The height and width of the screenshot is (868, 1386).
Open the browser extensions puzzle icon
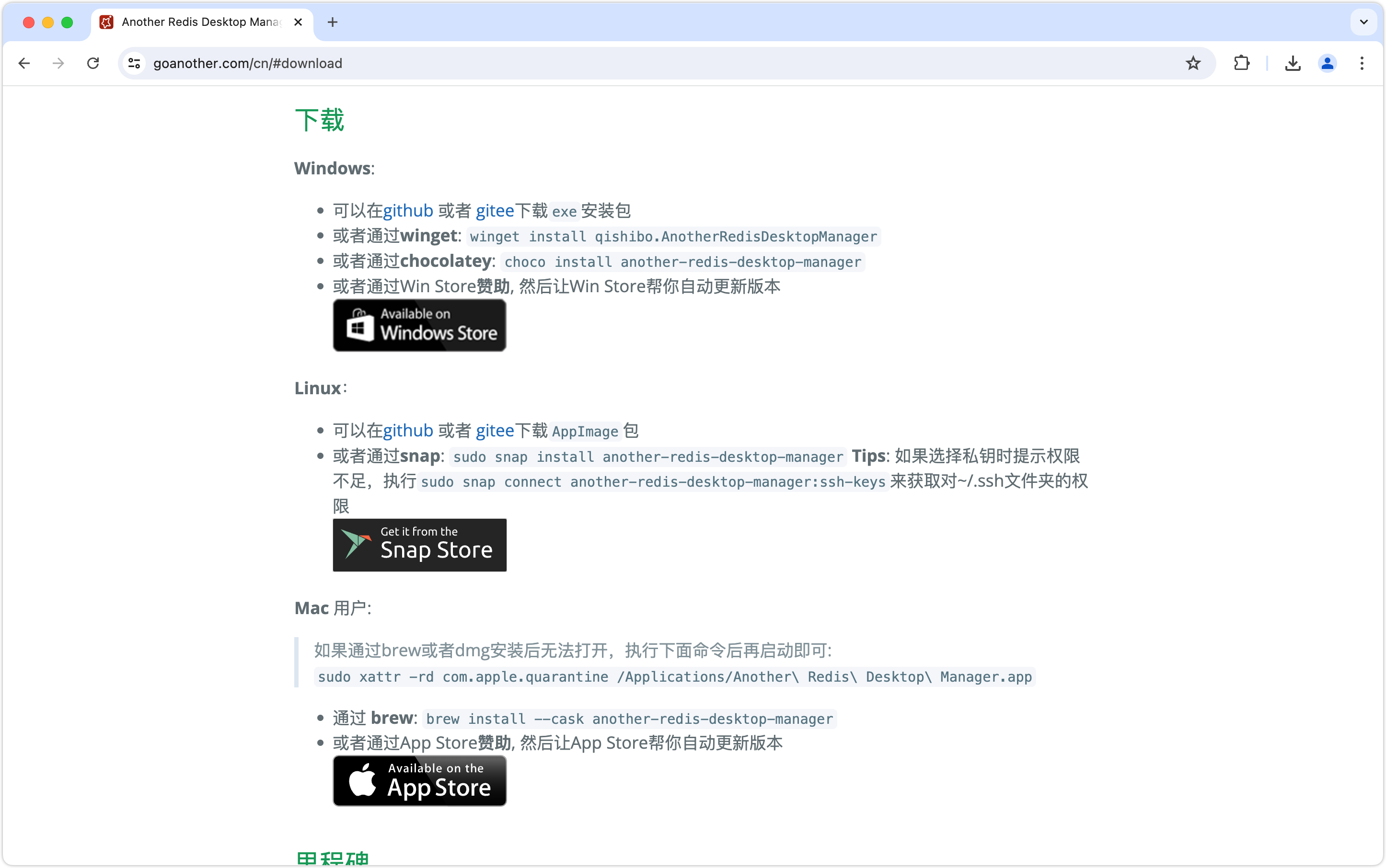pyautogui.click(x=1241, y=63)
